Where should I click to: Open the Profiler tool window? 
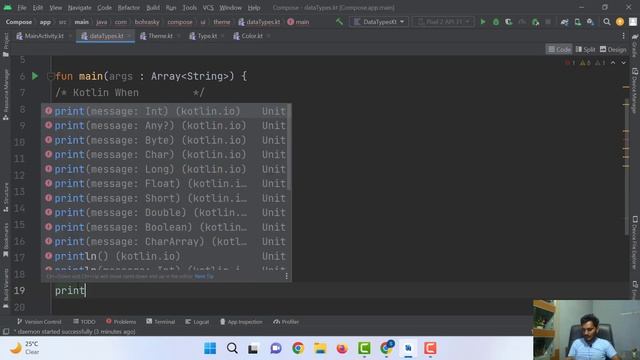pyautogui.click(x=286, y=322)
